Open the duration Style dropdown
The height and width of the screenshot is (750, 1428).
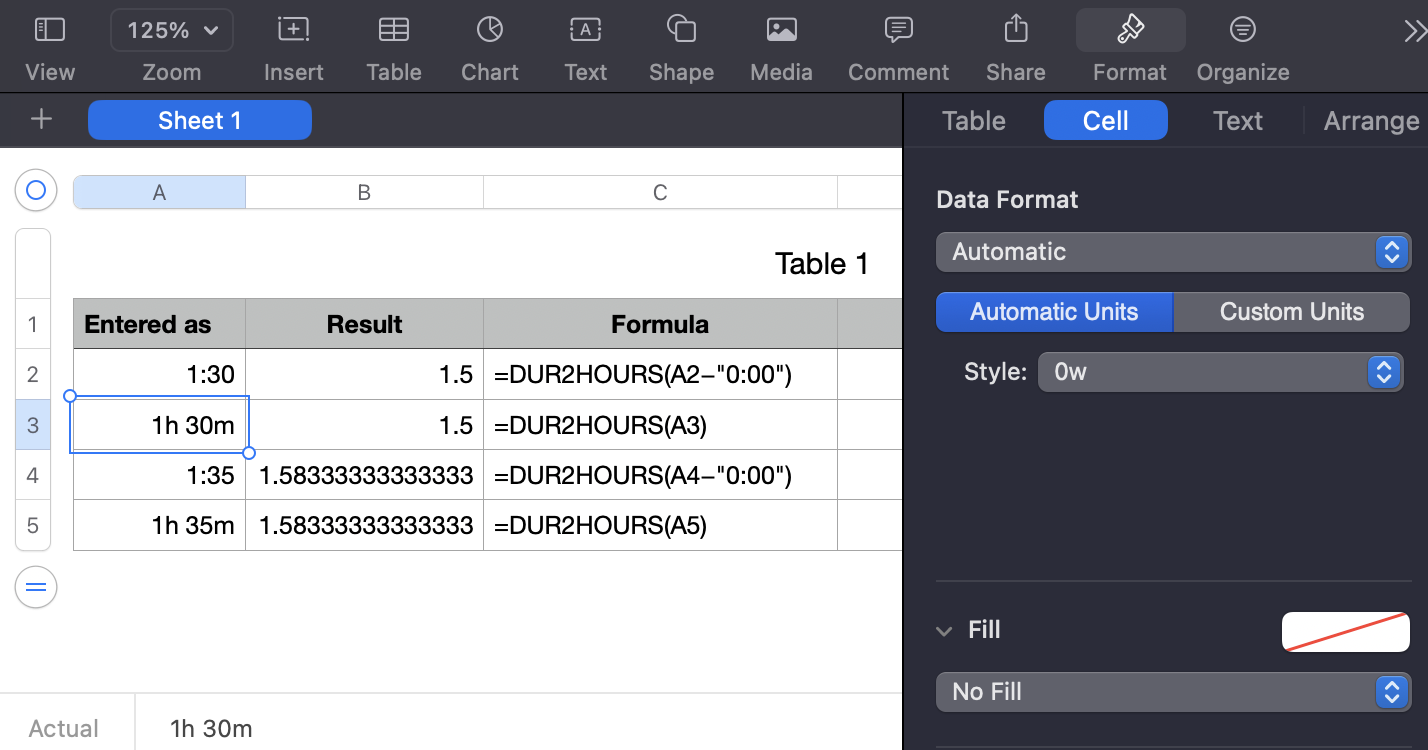coord(1220,372)
